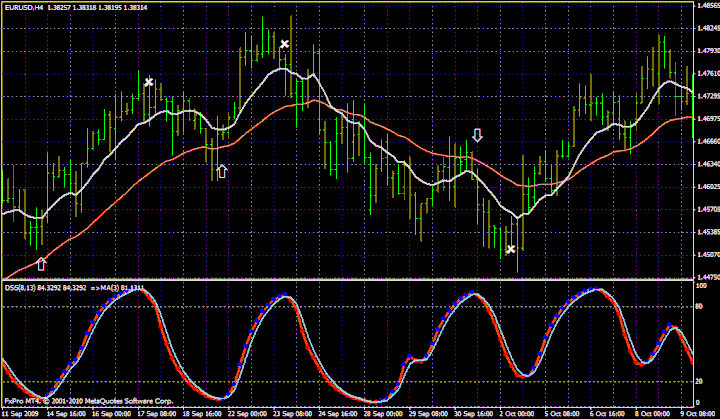Click the 2 Oct 00:00 time label
The width and height of the screenshot is (720, 419).
tap(517, 413)
